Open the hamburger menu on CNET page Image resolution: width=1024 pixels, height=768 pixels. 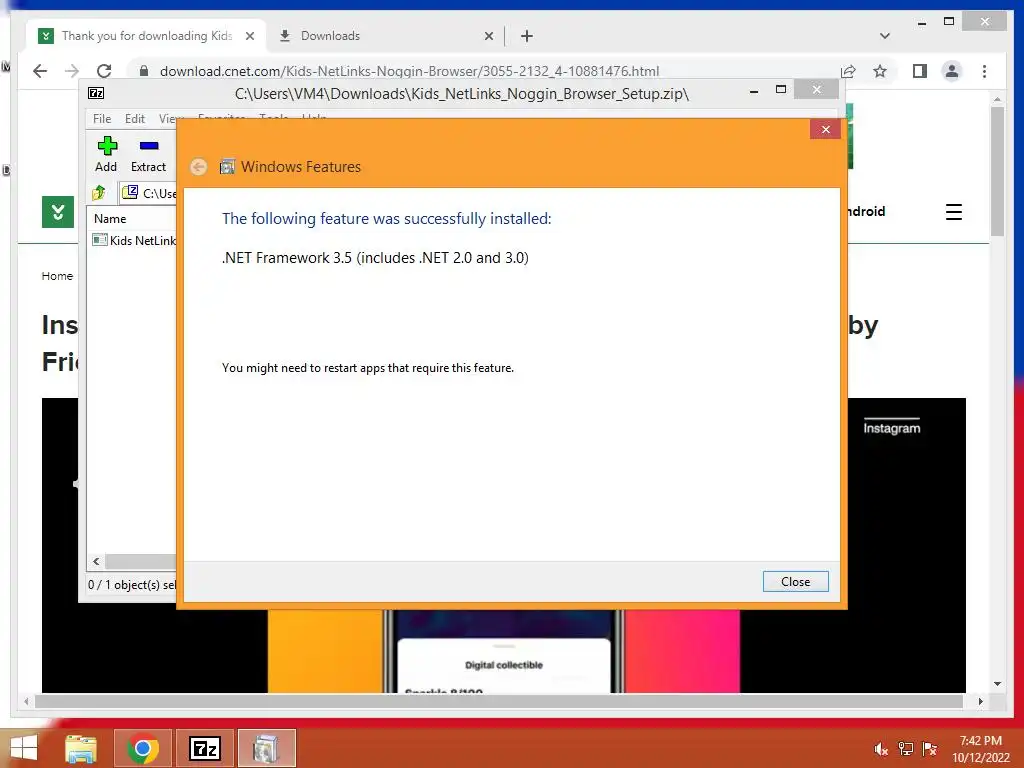(953, 212)
